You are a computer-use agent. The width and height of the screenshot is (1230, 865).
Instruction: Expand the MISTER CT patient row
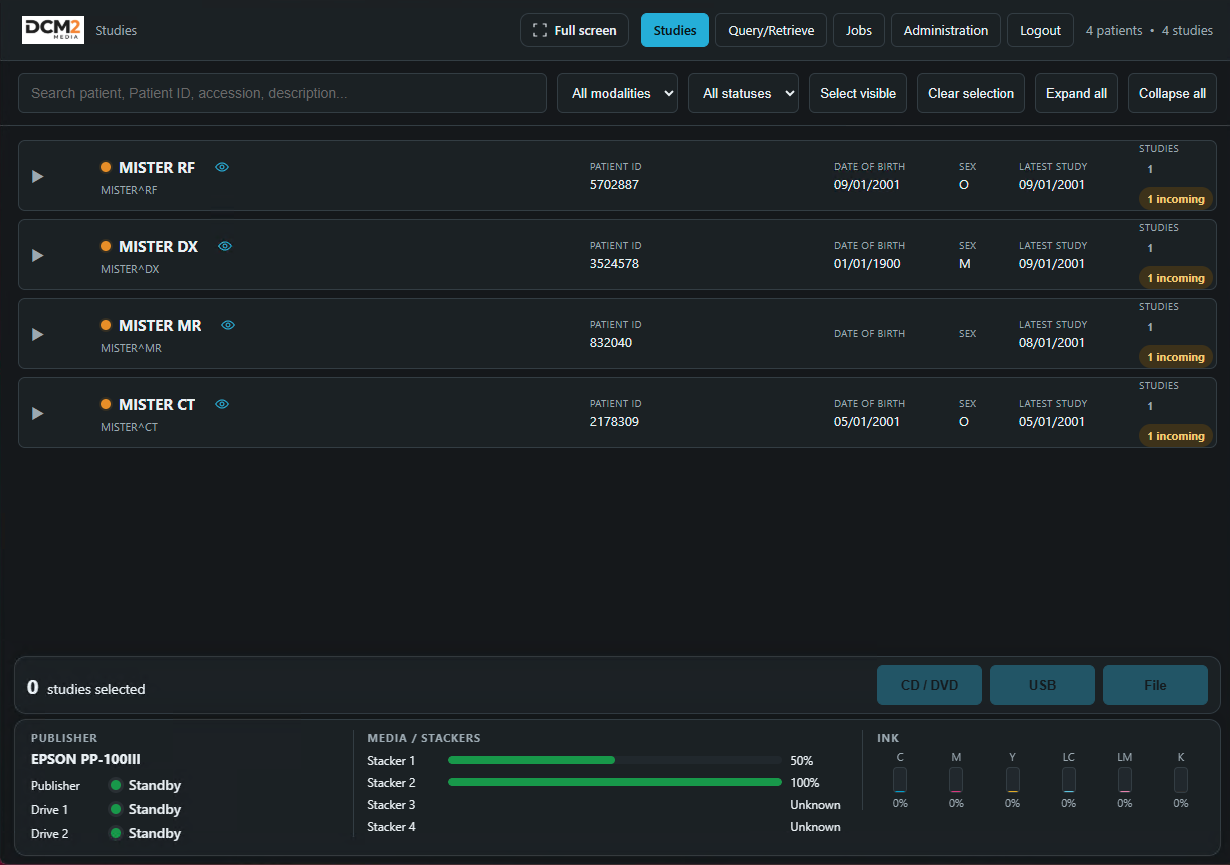click(38, 413)
